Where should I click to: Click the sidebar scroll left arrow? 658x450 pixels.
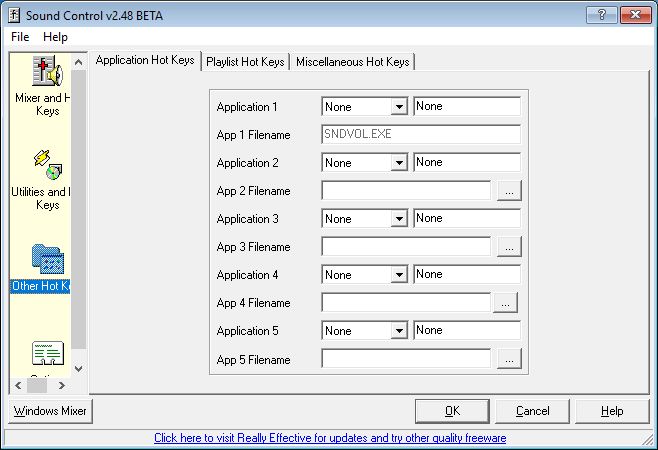(x=18, y=385)
